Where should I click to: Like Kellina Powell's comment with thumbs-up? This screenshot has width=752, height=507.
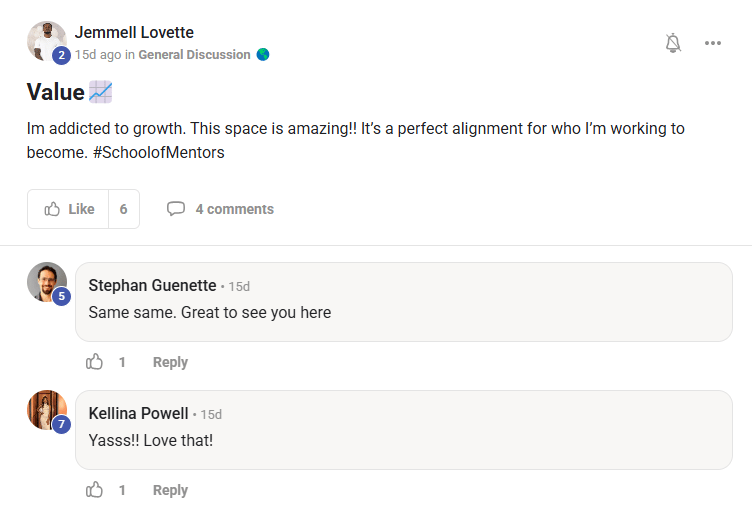[x=95, y=490]
